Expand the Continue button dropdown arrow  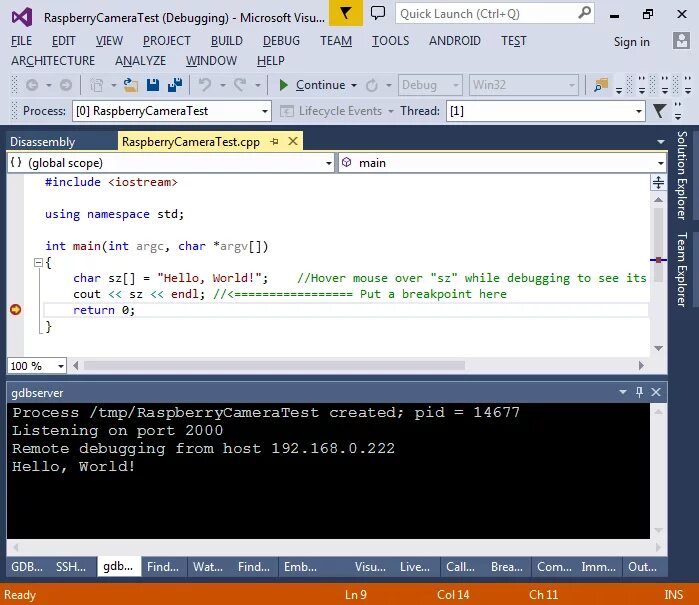click(x=354, y=85)
